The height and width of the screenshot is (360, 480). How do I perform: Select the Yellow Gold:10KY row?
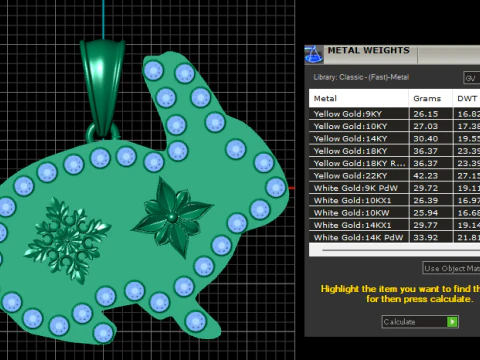click(394, 126)
